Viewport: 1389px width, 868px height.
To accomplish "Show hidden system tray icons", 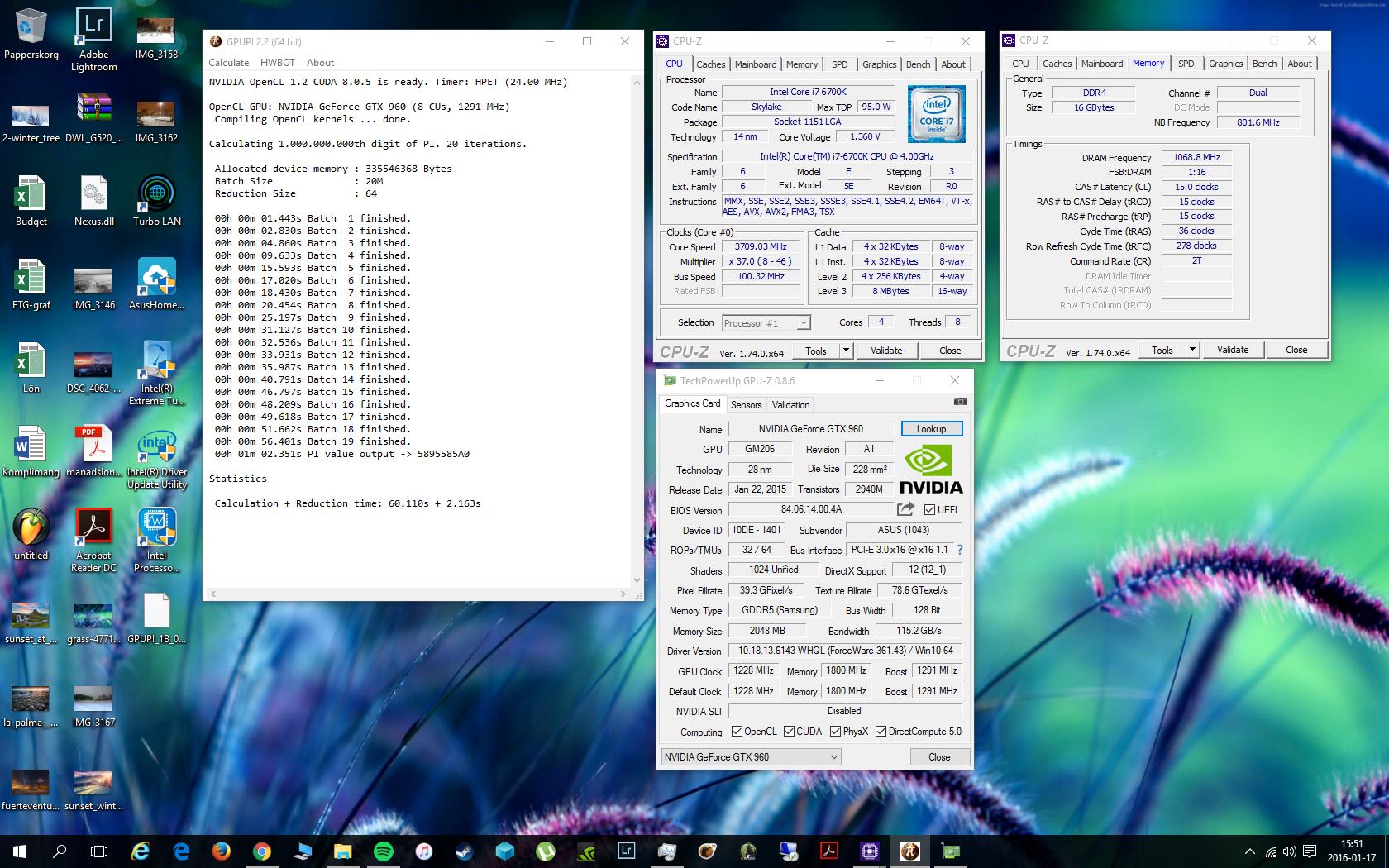I will (x=1248, y=851).
